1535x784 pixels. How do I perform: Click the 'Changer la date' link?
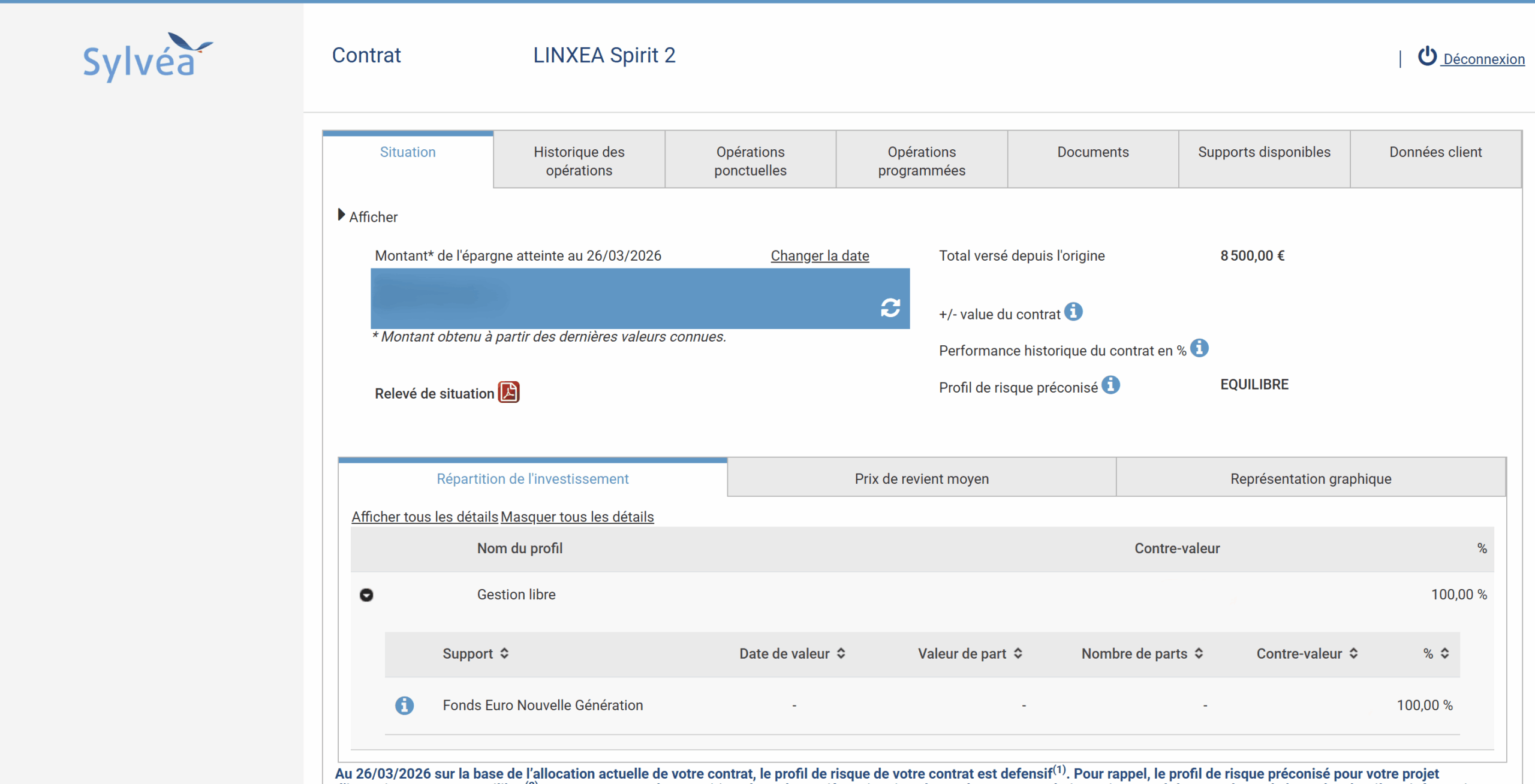(x=819, y=255)
